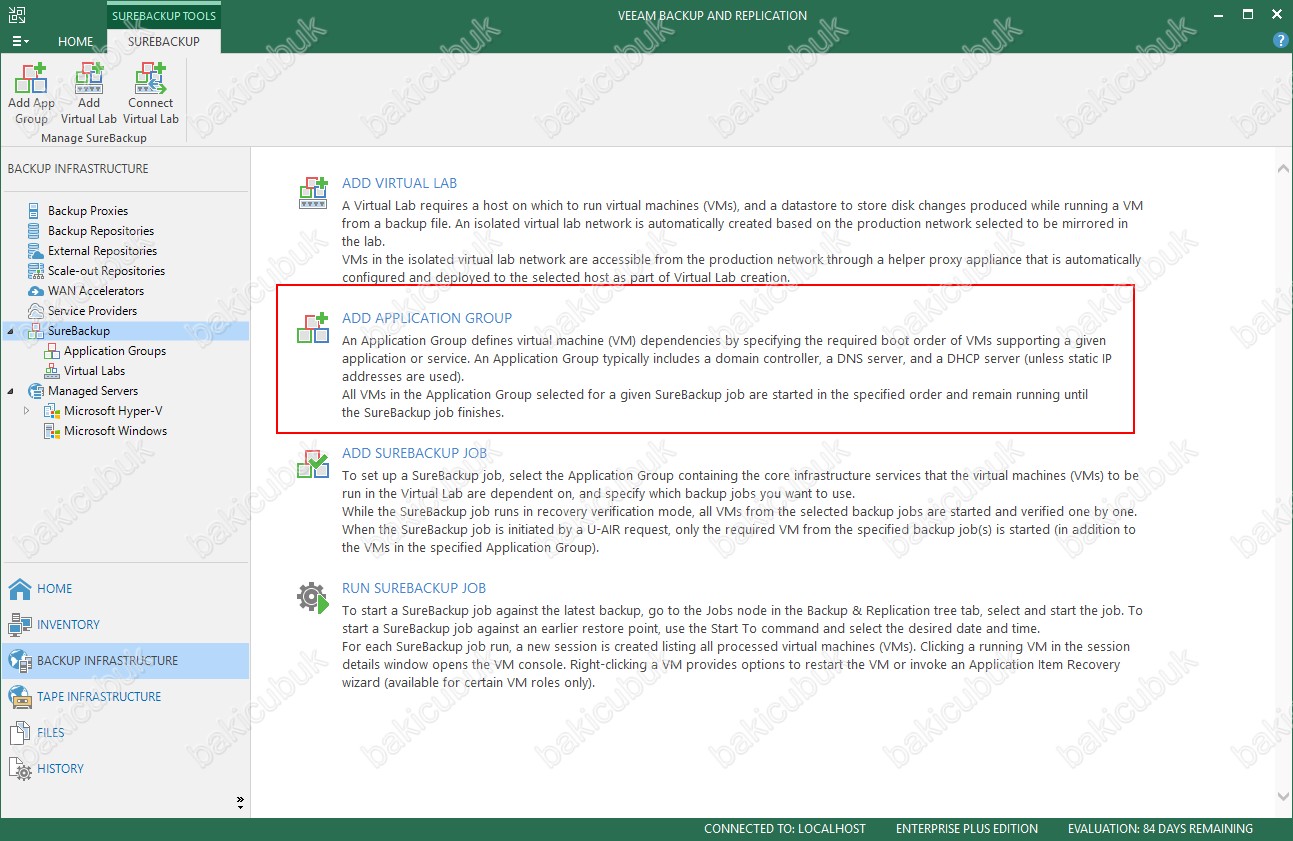1293x841 pixels.
Task: Click the Application Groups node icon
Action: [52, 351]
